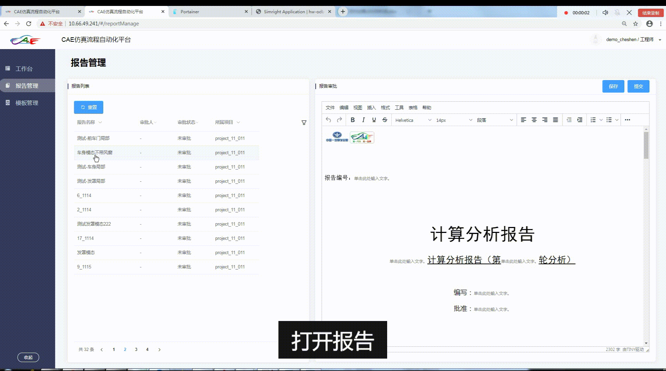Image resolution: width=666 pixels, height=371 pixels.
Task: Undo the last edit in the report editor
Action: point(328,120)
